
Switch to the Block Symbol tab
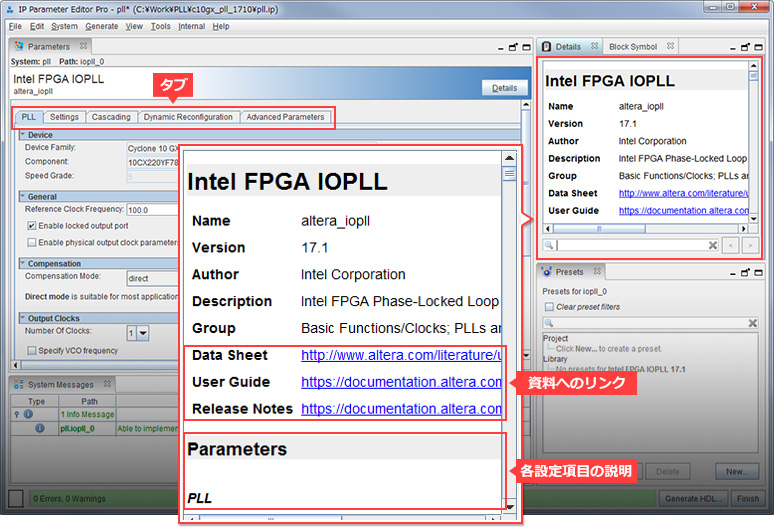tap(633, 46)
